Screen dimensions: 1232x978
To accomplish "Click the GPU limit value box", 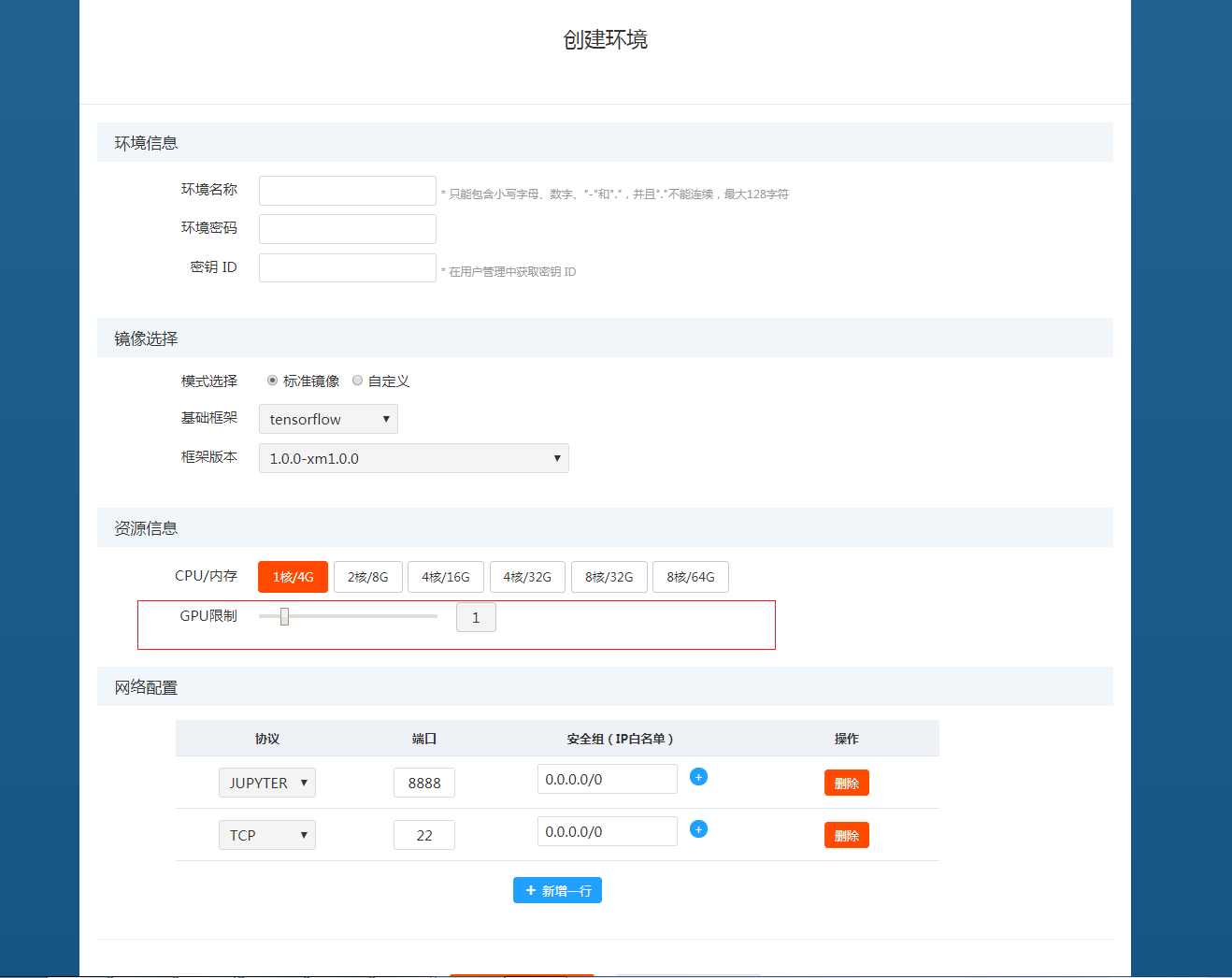I will pyautogui.click(x=476, y=617).
